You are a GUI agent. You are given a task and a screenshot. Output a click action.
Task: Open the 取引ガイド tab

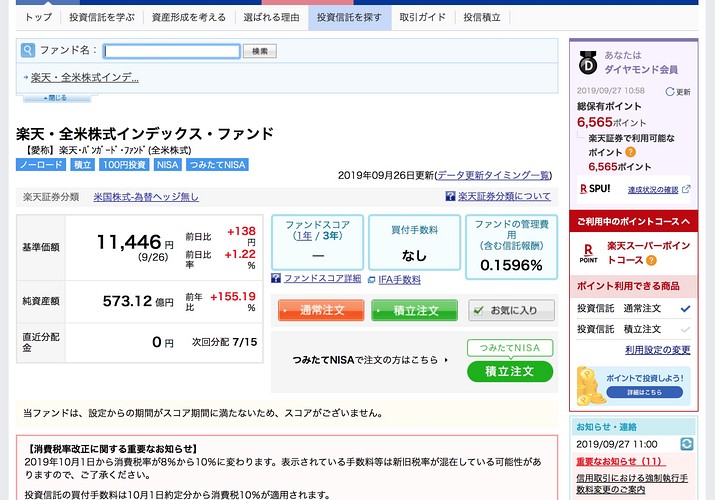pyautogui.click(x=423, y=17)
